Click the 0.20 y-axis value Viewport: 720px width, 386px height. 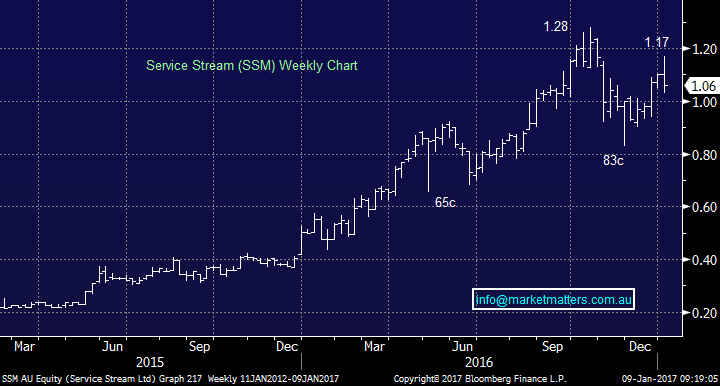click(704, 313)
